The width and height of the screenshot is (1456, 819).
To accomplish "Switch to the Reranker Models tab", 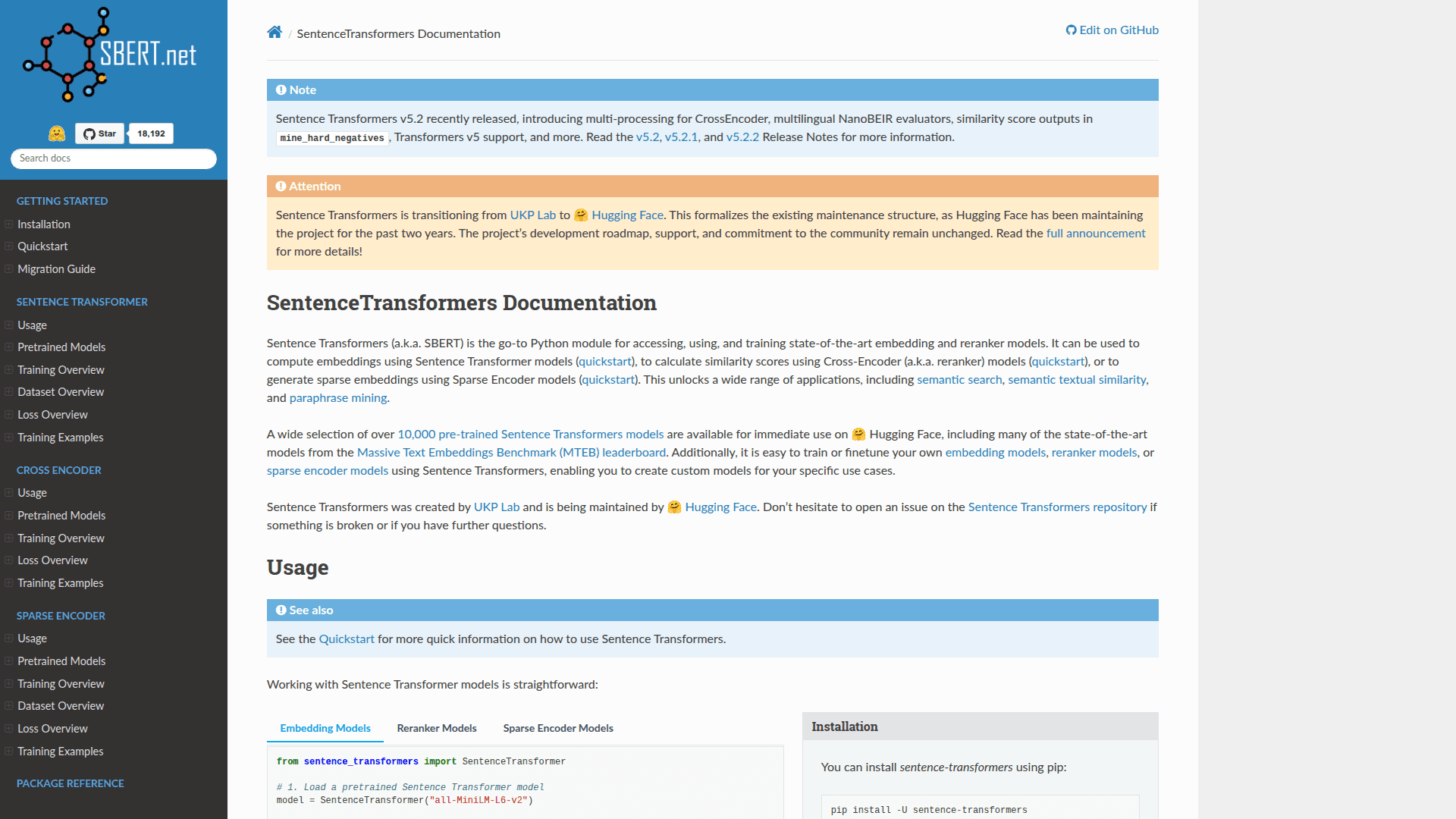I will (436, 728).
